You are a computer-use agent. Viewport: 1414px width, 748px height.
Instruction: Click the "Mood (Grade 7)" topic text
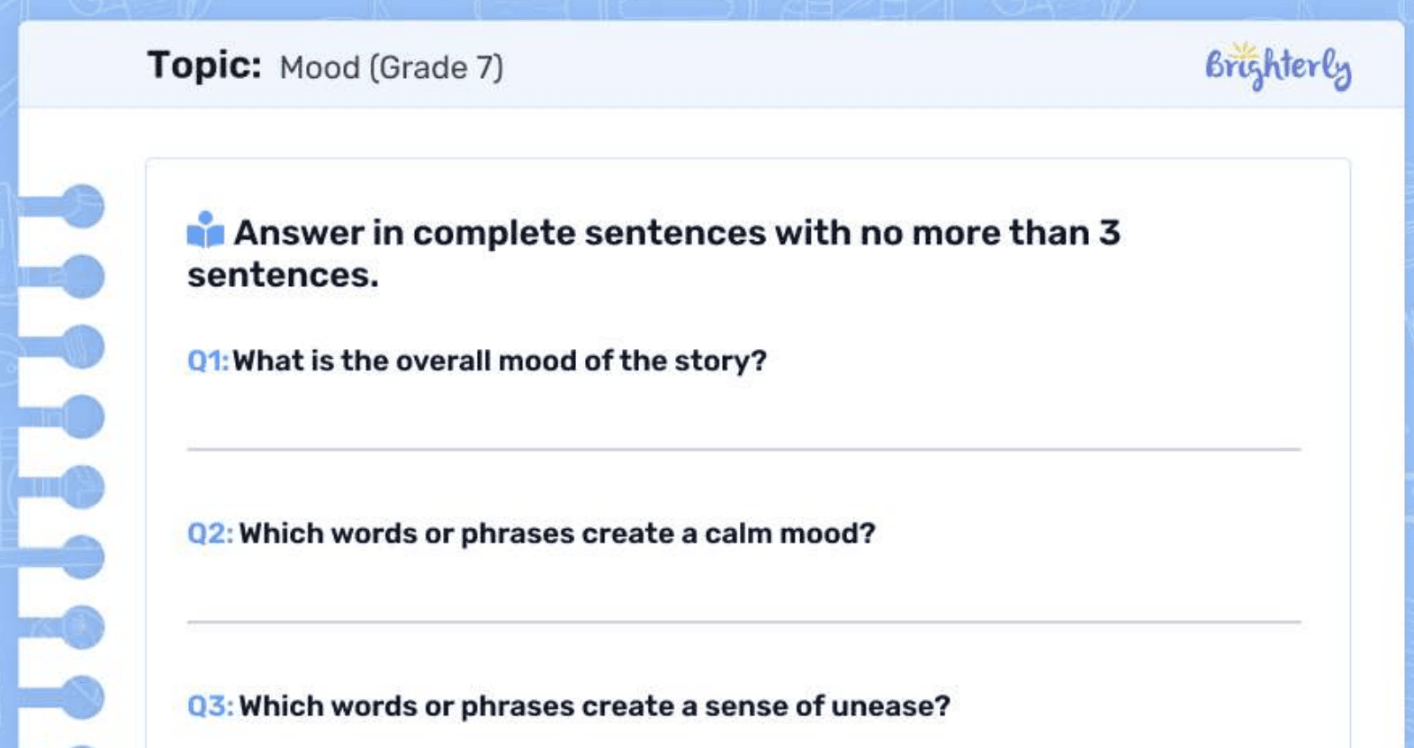pyautogui.click(x=391, y=68)
